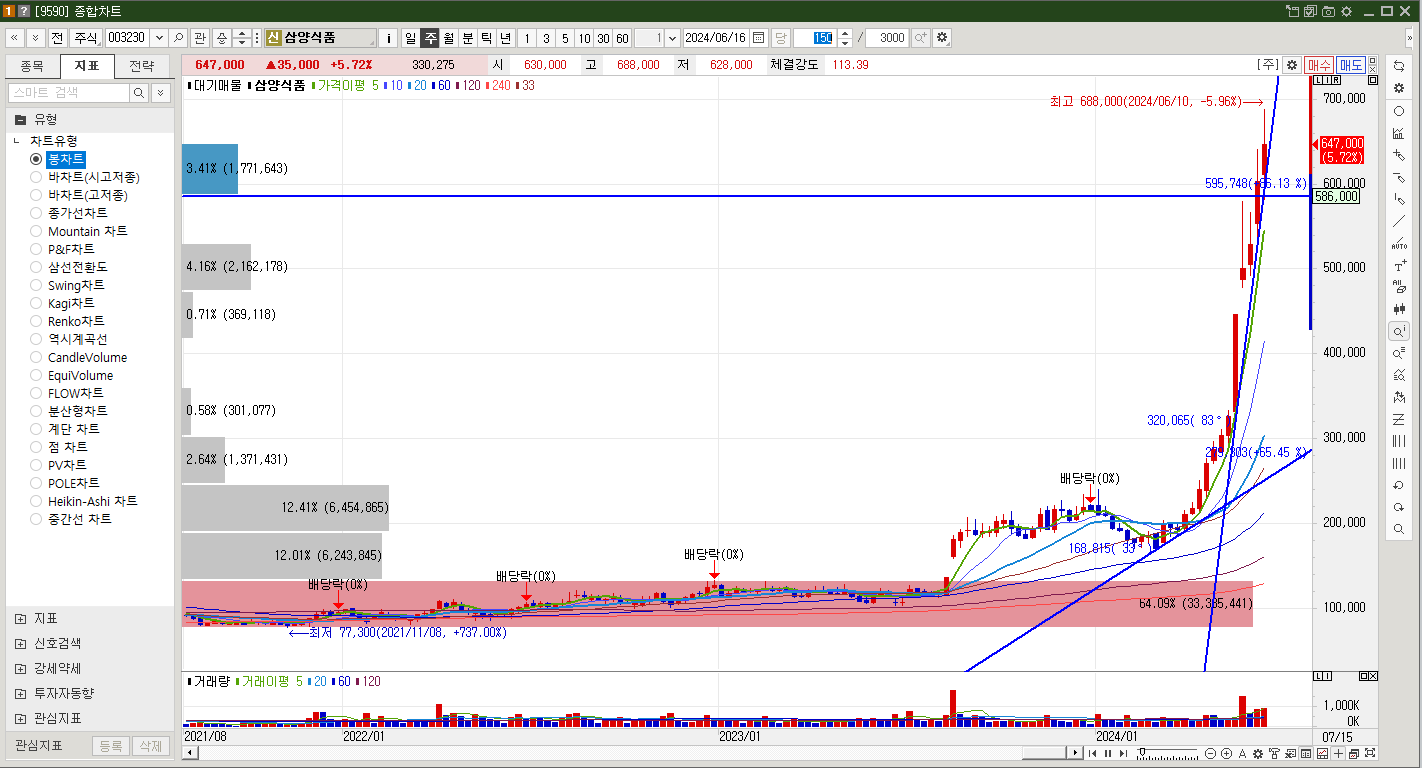Click the fullscreen expand icon bottom right
Screen dimensions: 1422x768
click(1370, 753)
